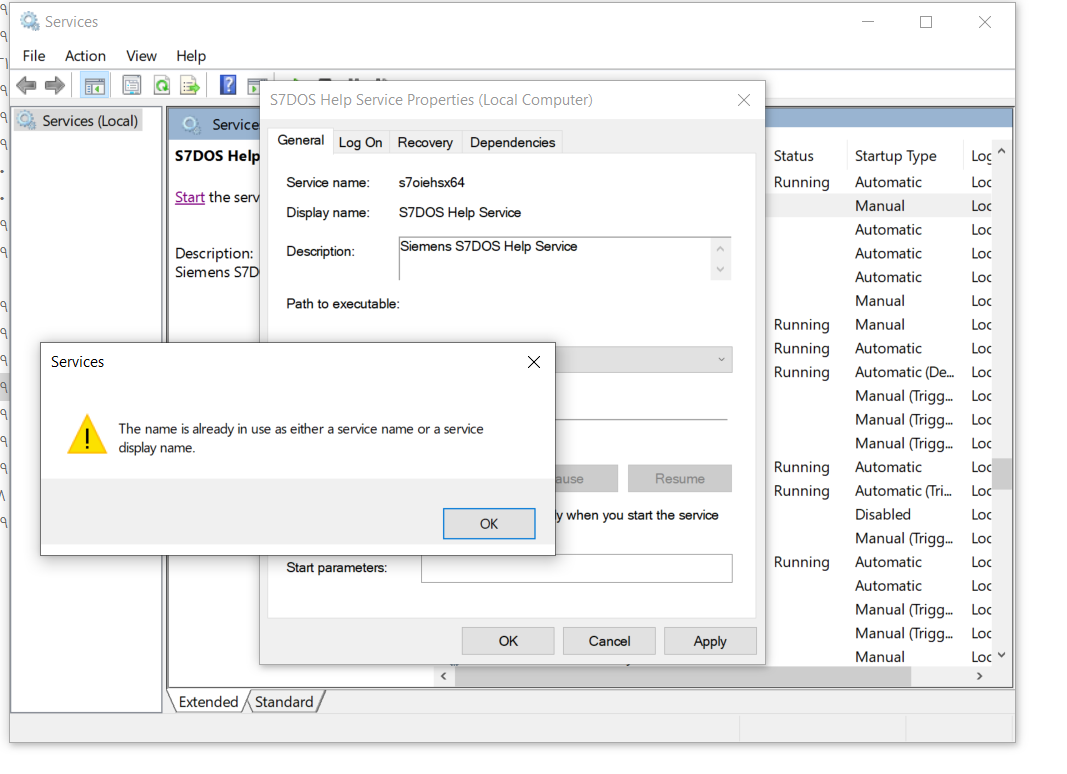Image resolution: width=1067 pixels, height=774 pixels.
Task: Click the 'Service name:' label
Action: tap(328, 182)
